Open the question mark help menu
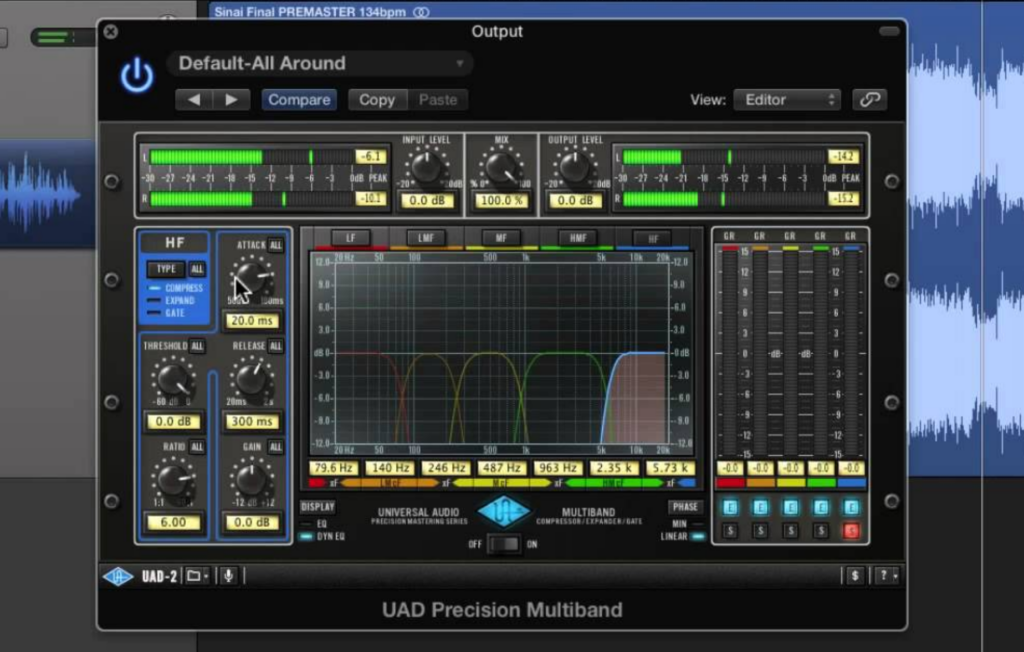Screen dimensions: 1024x652 coord(886,576)
